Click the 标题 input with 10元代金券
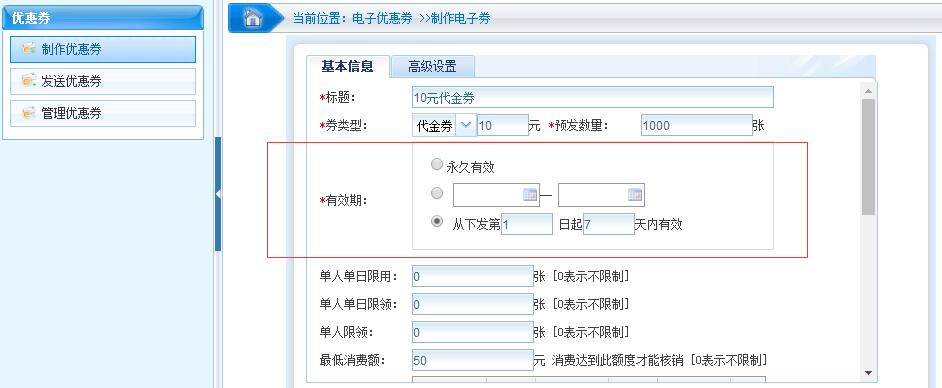Viewport: 942px width, 388px height. [x=593, y=97]
